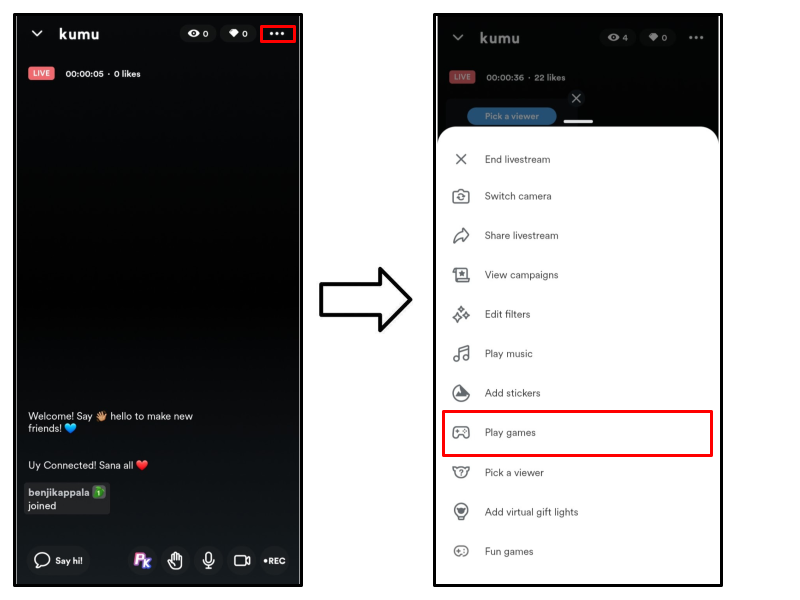
Task: Tap benjikappala joined notification
Action: click(67, 498)
